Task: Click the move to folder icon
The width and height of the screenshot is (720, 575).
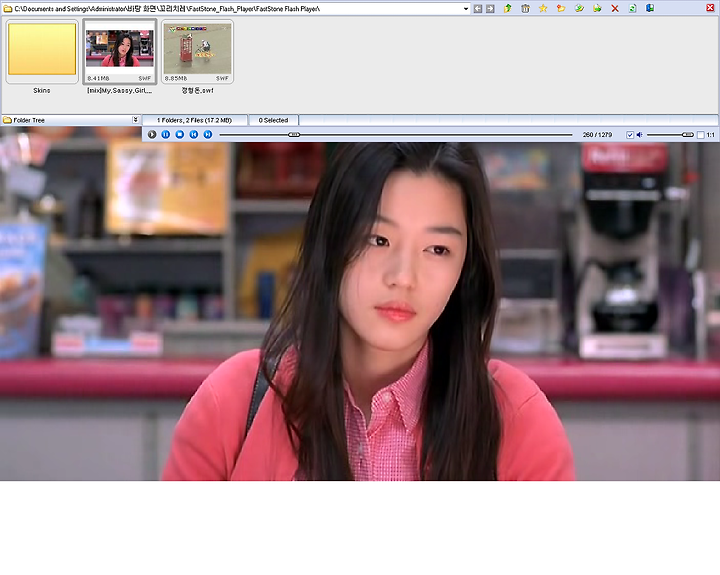Action: (x=597, y=8)
